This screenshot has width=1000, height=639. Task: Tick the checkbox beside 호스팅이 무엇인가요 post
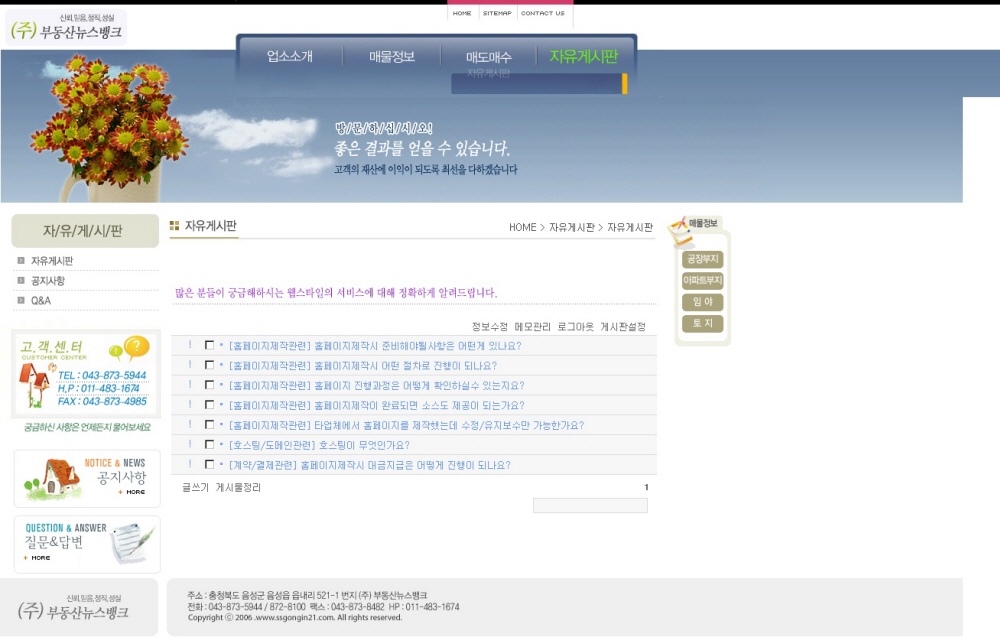tap(209, 445)
